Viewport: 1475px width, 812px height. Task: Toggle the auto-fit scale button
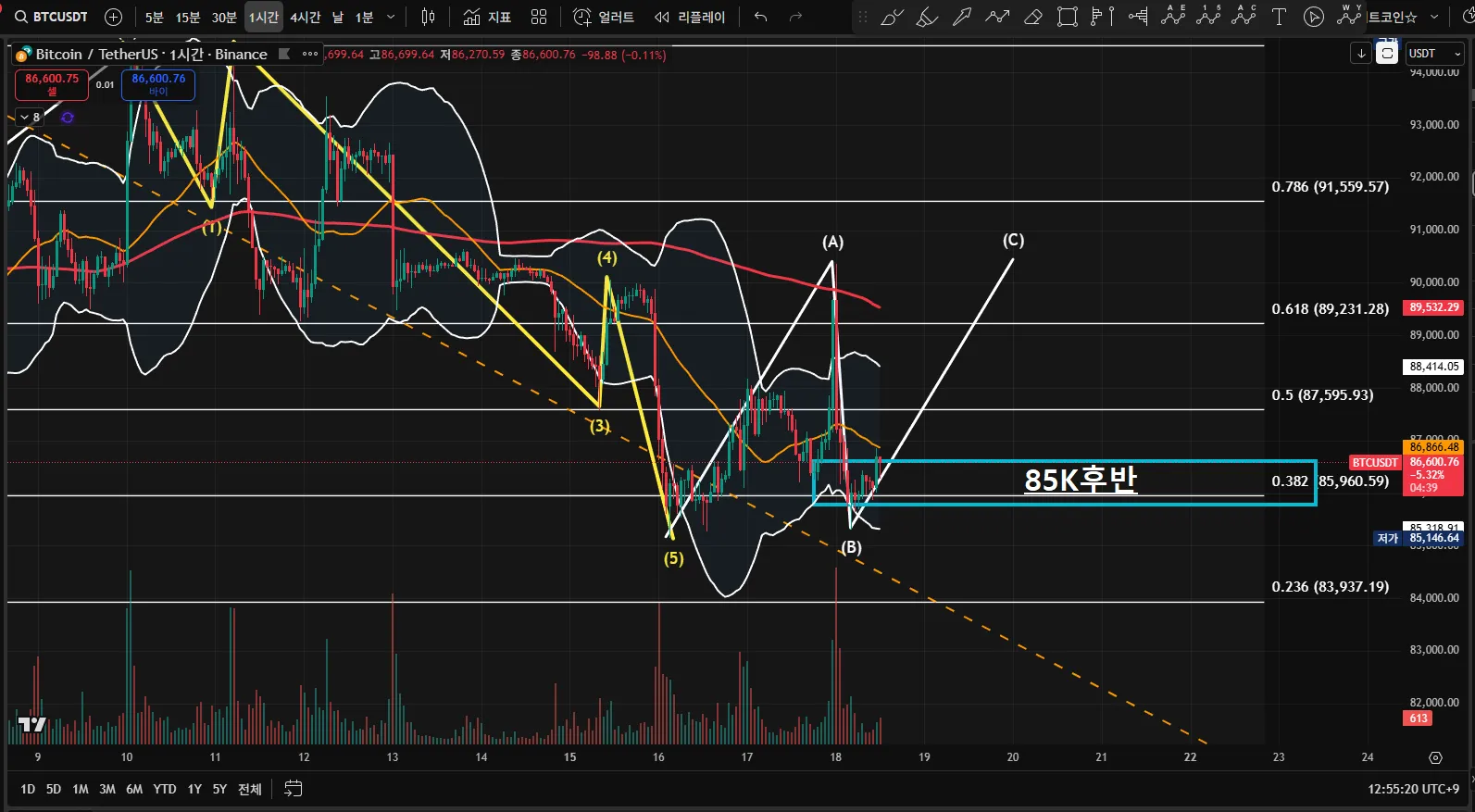pyautogui.click(x=1387, y=54)
